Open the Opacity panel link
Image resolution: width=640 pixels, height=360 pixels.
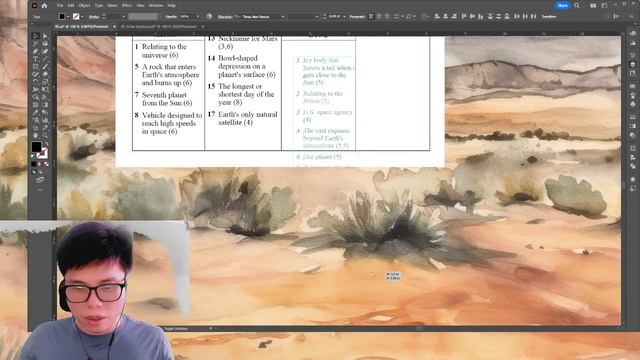click(x=171, y=17)
